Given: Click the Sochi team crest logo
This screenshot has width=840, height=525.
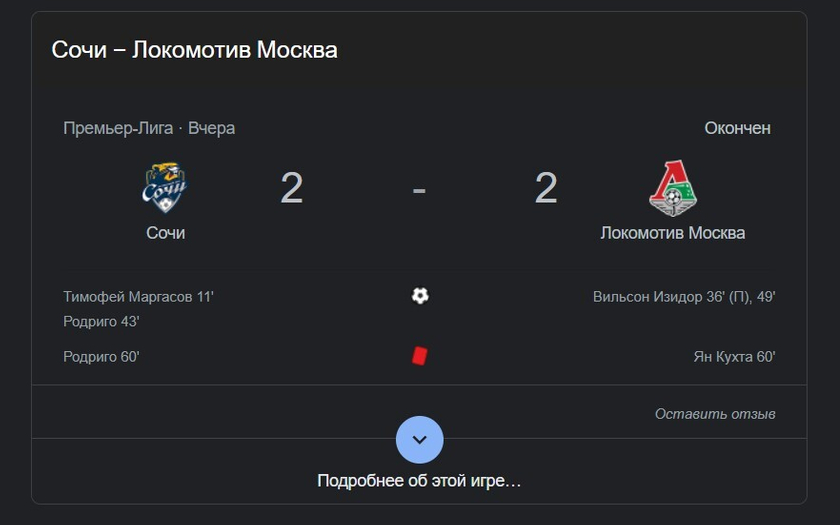Looking at the screenshot, I should tap(165, 188).
